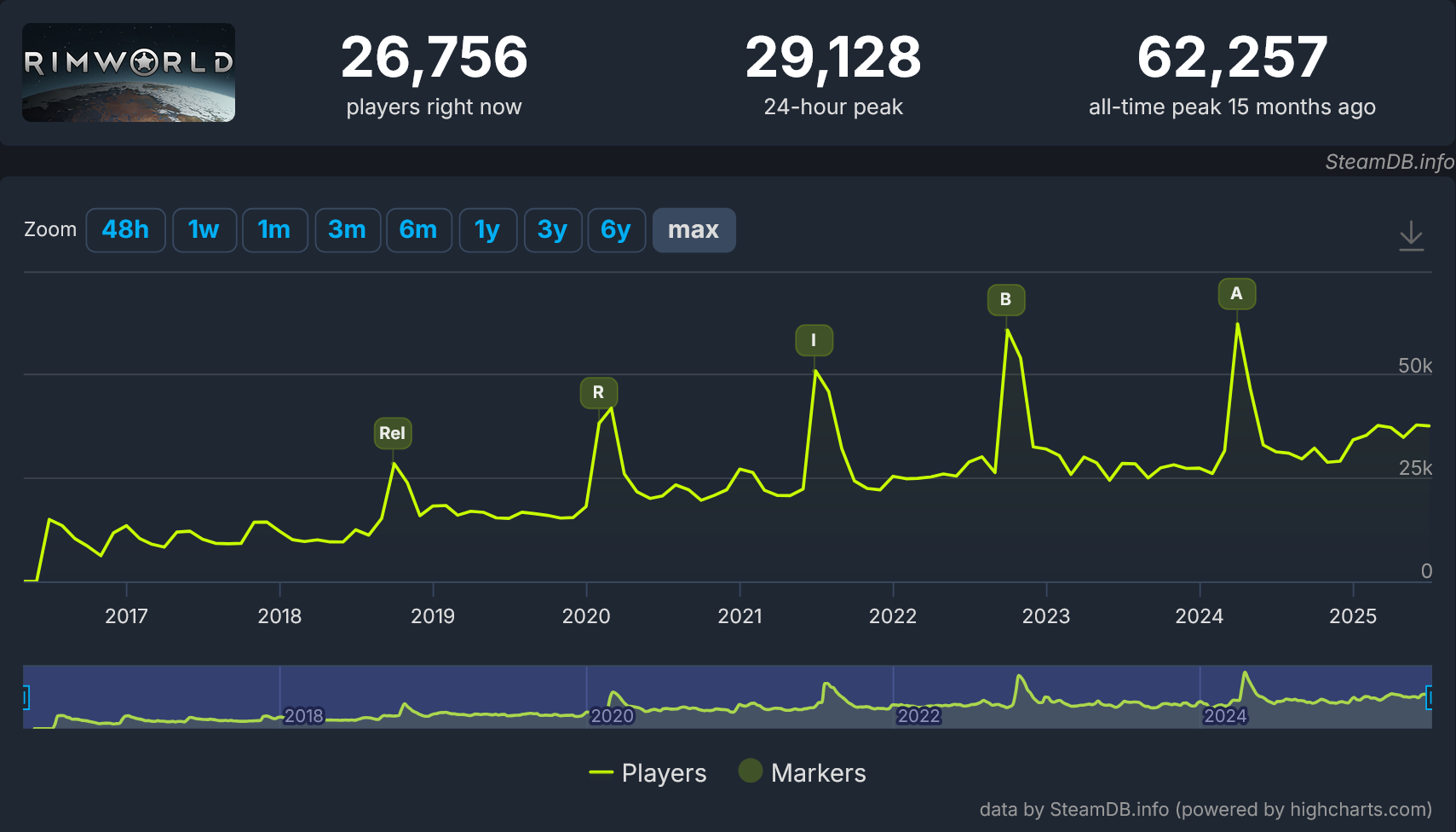Set zoom range to 6m
The height and width of the screenshot is (832, 1456).
pos(418,230)
